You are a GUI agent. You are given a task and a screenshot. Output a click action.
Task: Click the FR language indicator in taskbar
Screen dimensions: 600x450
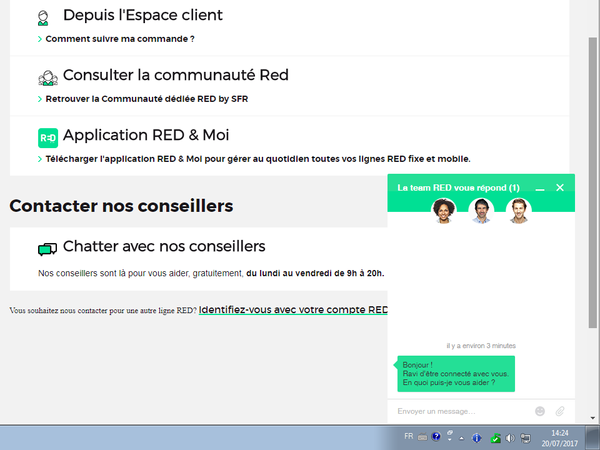click(408, 437)
